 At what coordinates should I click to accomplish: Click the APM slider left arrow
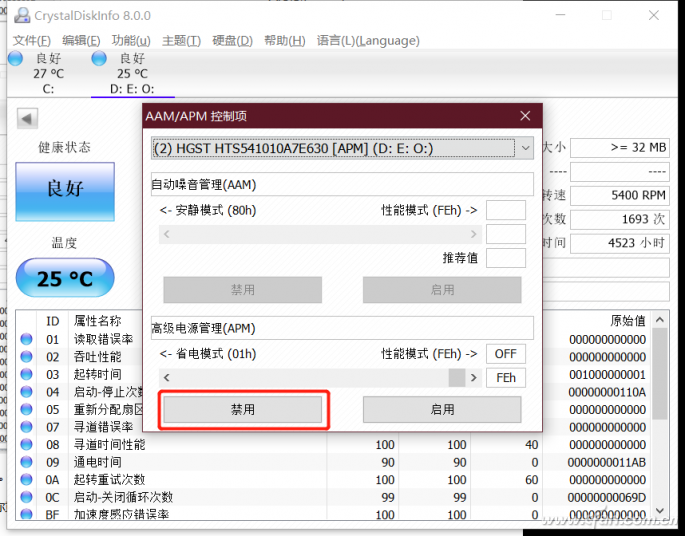[x=166, y=377]
